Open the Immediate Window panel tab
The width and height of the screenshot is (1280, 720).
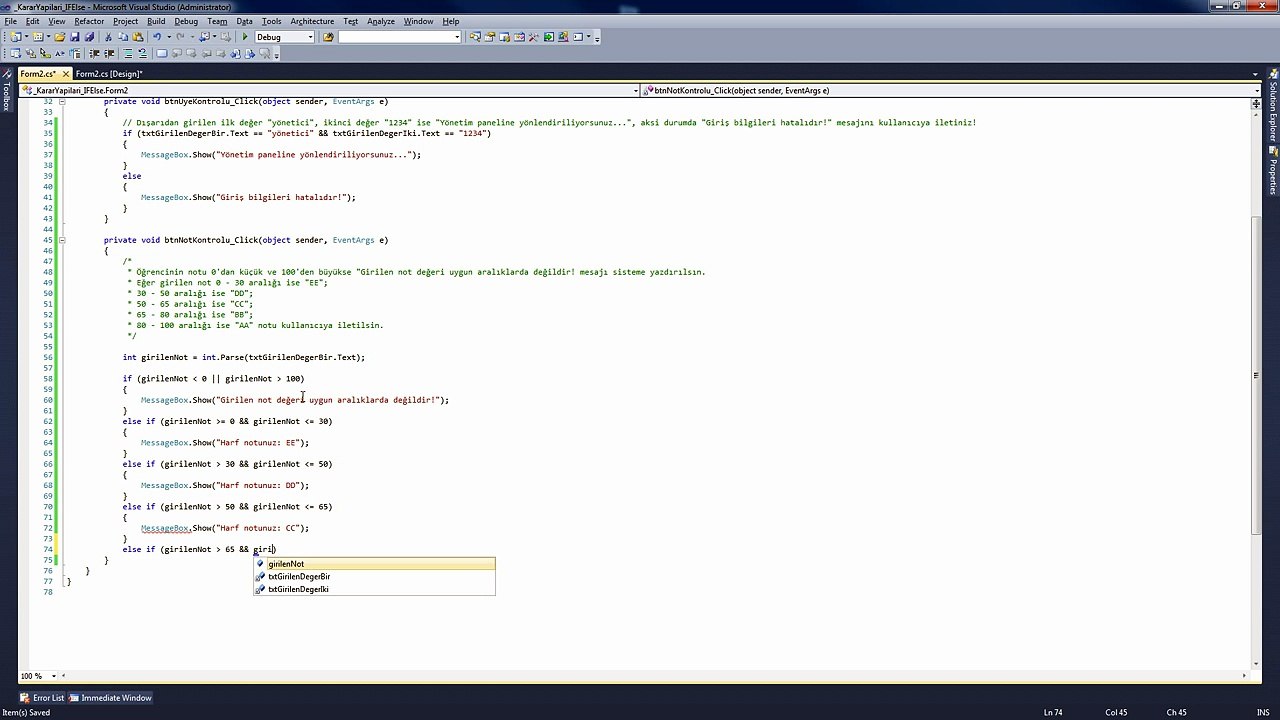pos(111,698)
